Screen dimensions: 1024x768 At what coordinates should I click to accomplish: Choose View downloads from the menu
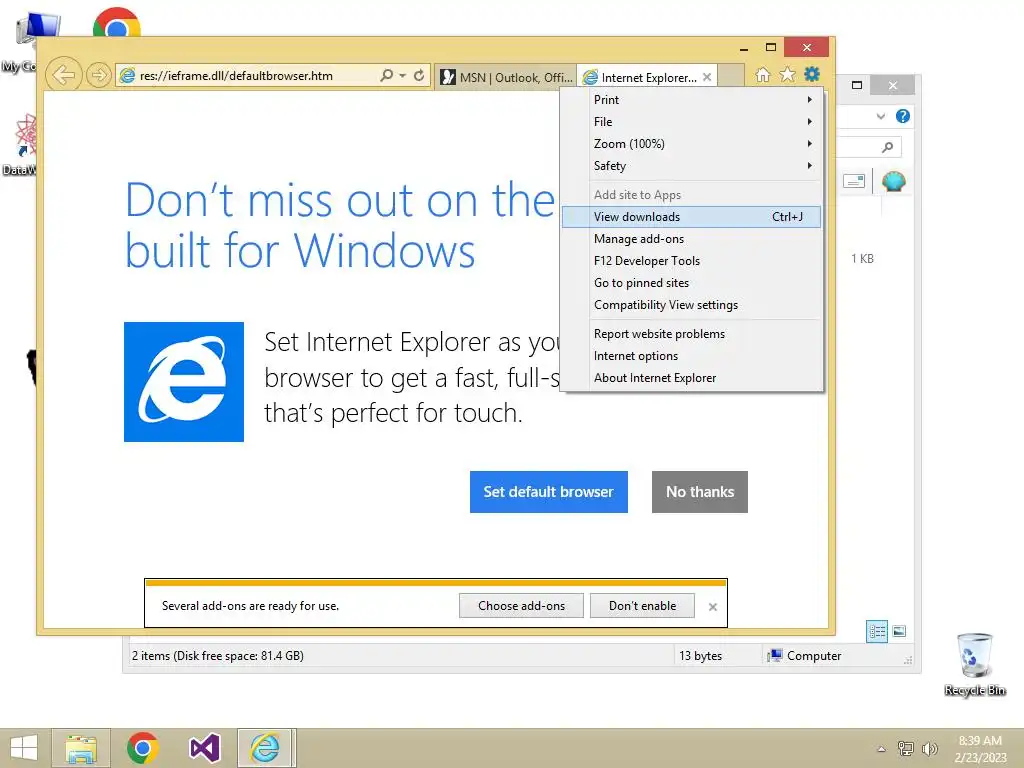pos(691,217)
